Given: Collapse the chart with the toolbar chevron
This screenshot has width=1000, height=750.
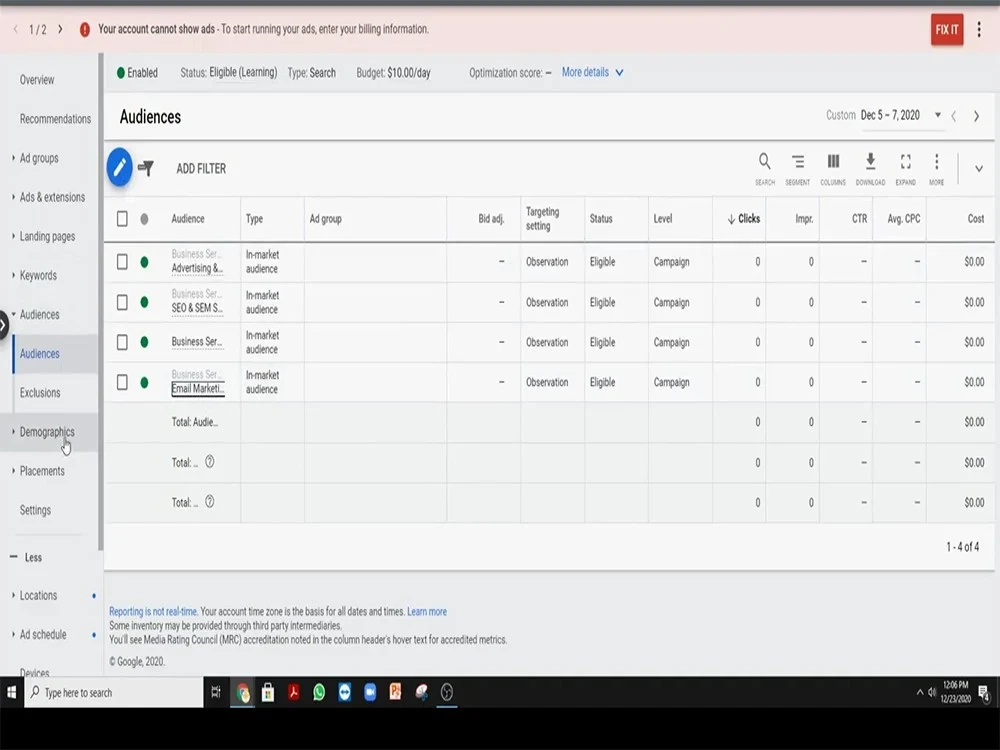Looking at the screenshot, I should 978,169.
